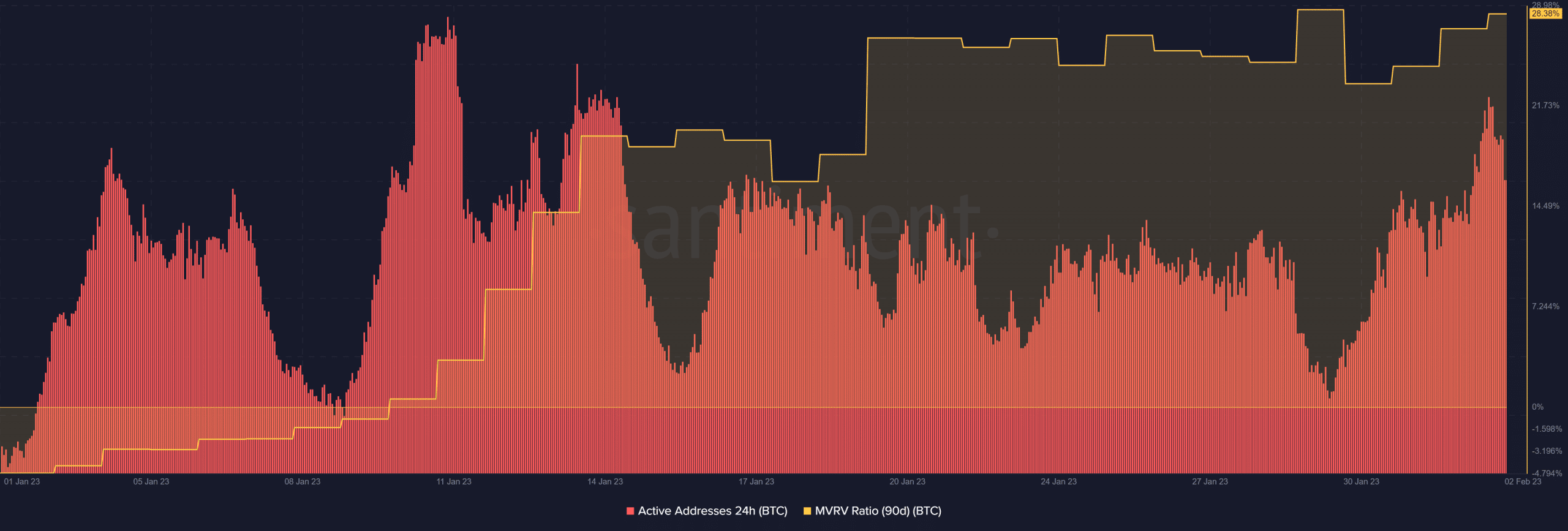Viewport: 1568px width, 531px height.
Task: Select the 30 Jan 23 date label
Action: [x=1362, y=481]
